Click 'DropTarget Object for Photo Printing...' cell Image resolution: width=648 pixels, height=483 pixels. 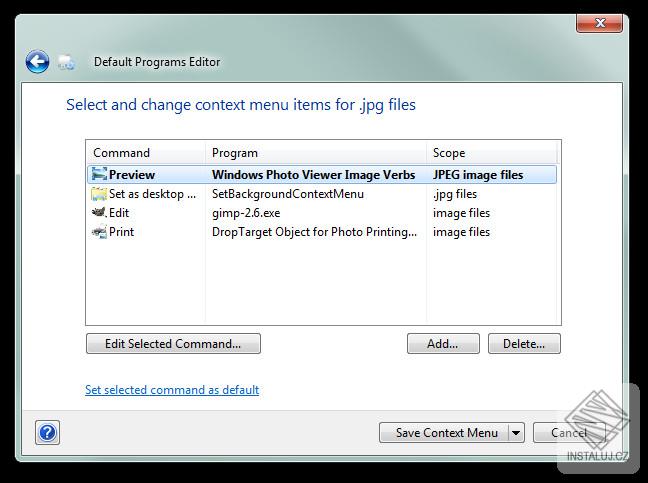click(314, 232)
